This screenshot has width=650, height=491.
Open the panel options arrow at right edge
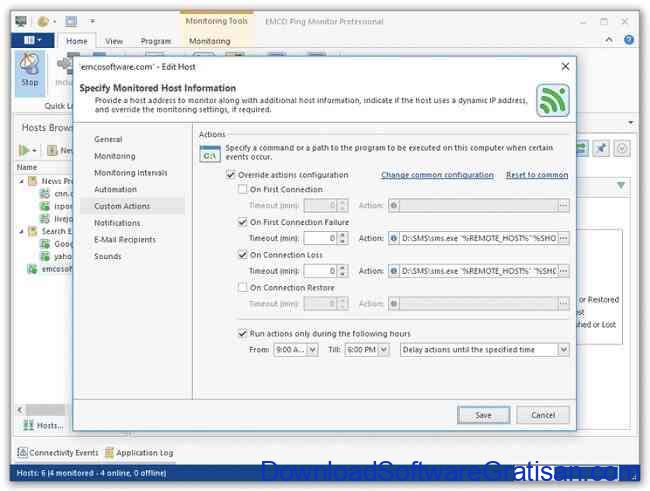[631, 123]
